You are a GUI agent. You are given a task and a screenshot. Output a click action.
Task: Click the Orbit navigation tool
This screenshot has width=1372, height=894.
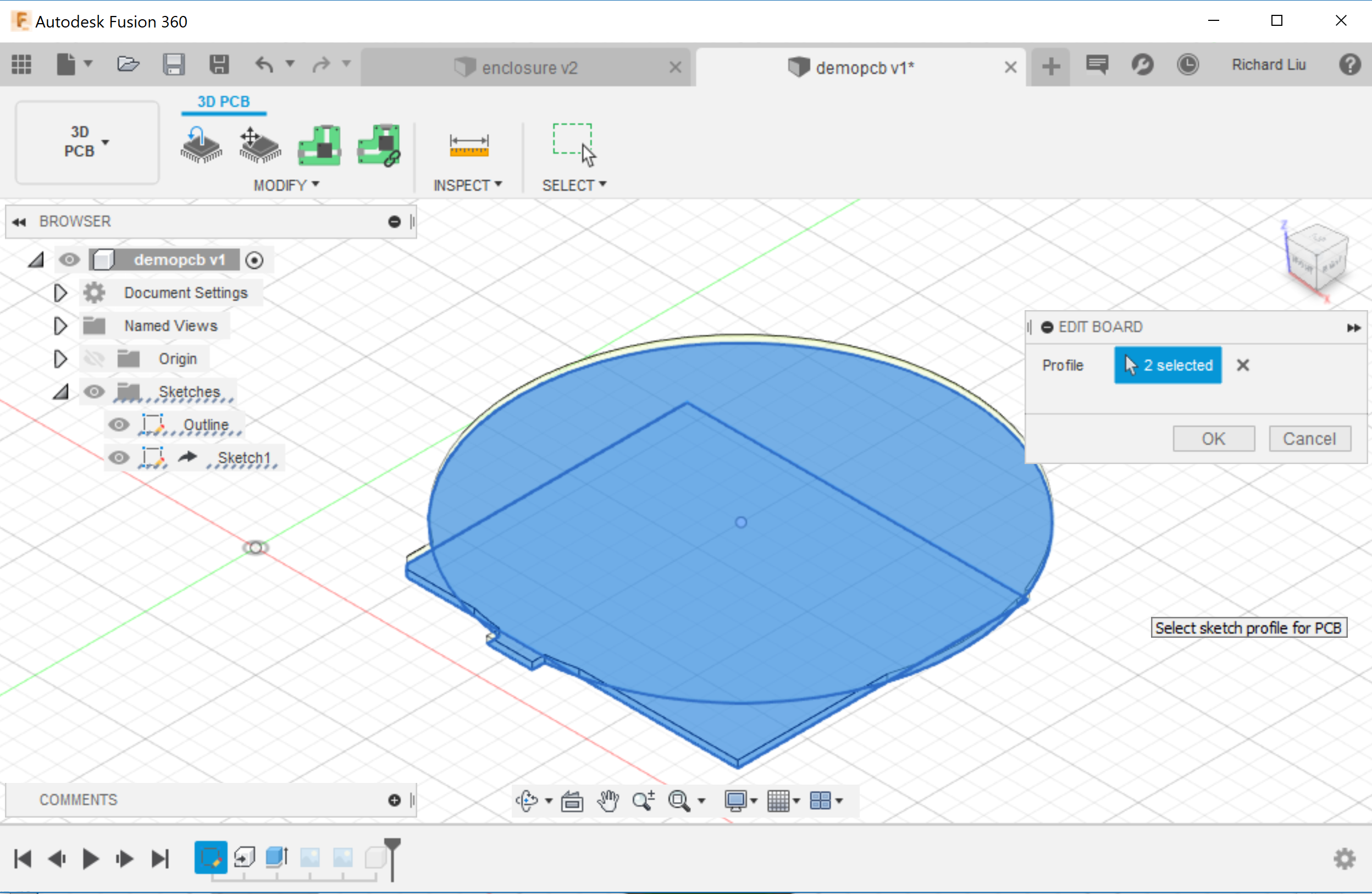527,801
